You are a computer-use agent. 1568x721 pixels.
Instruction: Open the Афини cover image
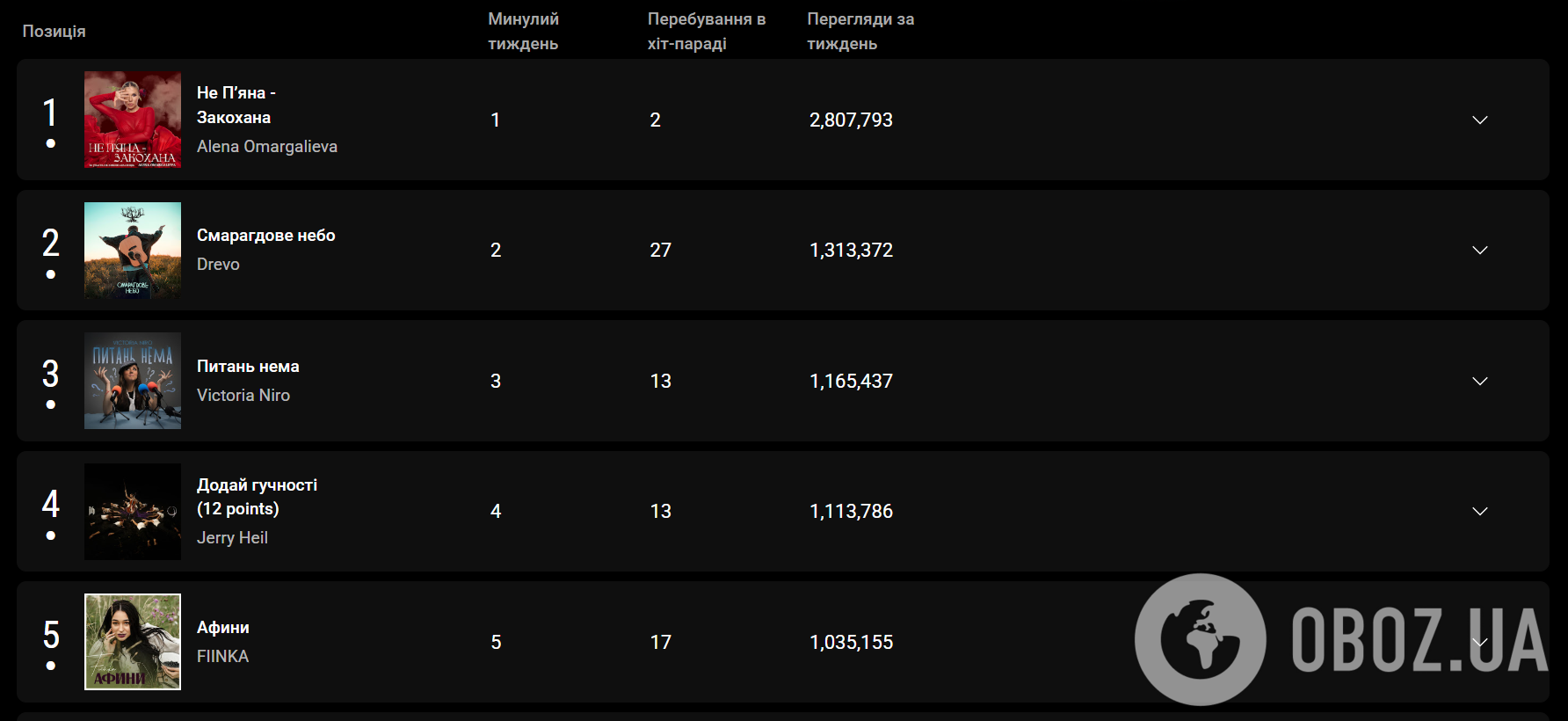133,642
